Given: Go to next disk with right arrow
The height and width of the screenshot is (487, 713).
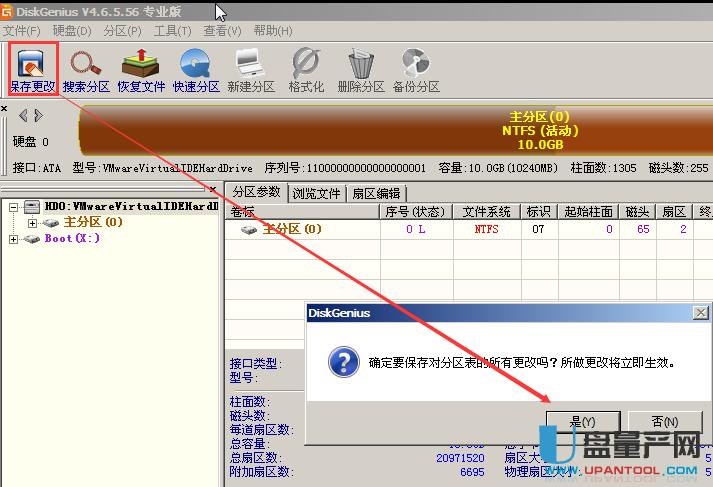Looking at the screenshot, I should (39, 115).
